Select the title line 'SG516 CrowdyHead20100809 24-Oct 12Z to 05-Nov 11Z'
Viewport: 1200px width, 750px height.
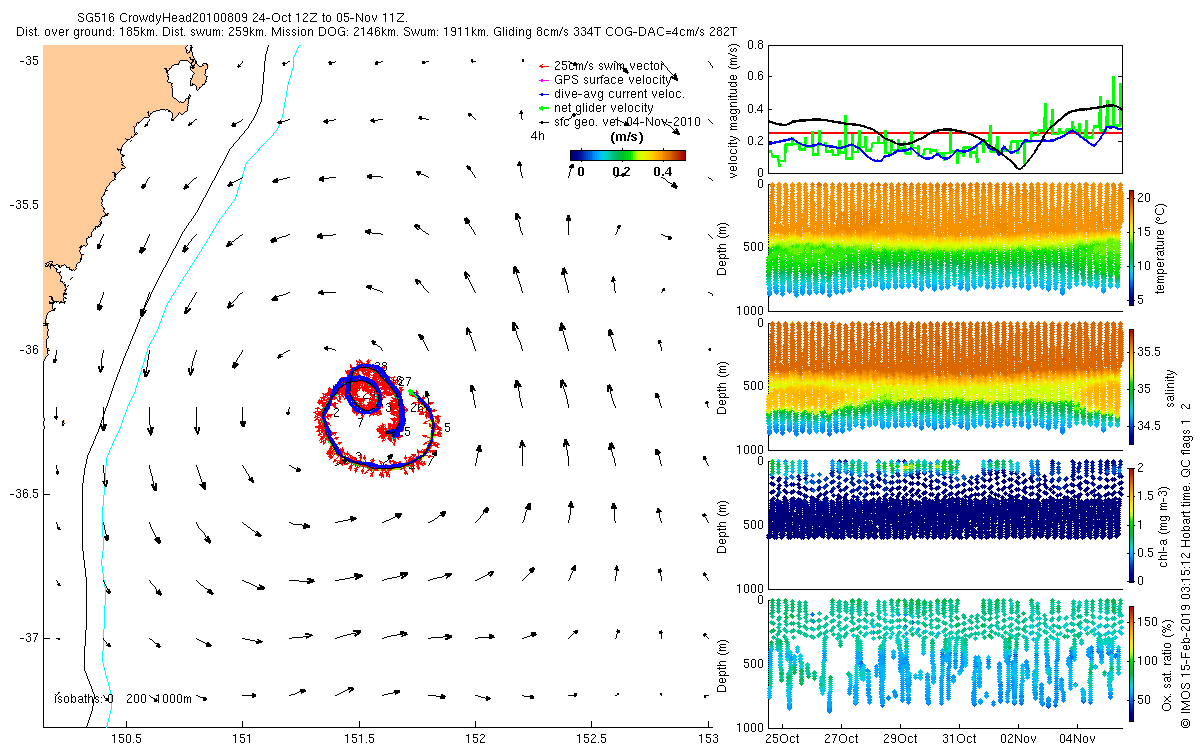click(x=241, y=18)
